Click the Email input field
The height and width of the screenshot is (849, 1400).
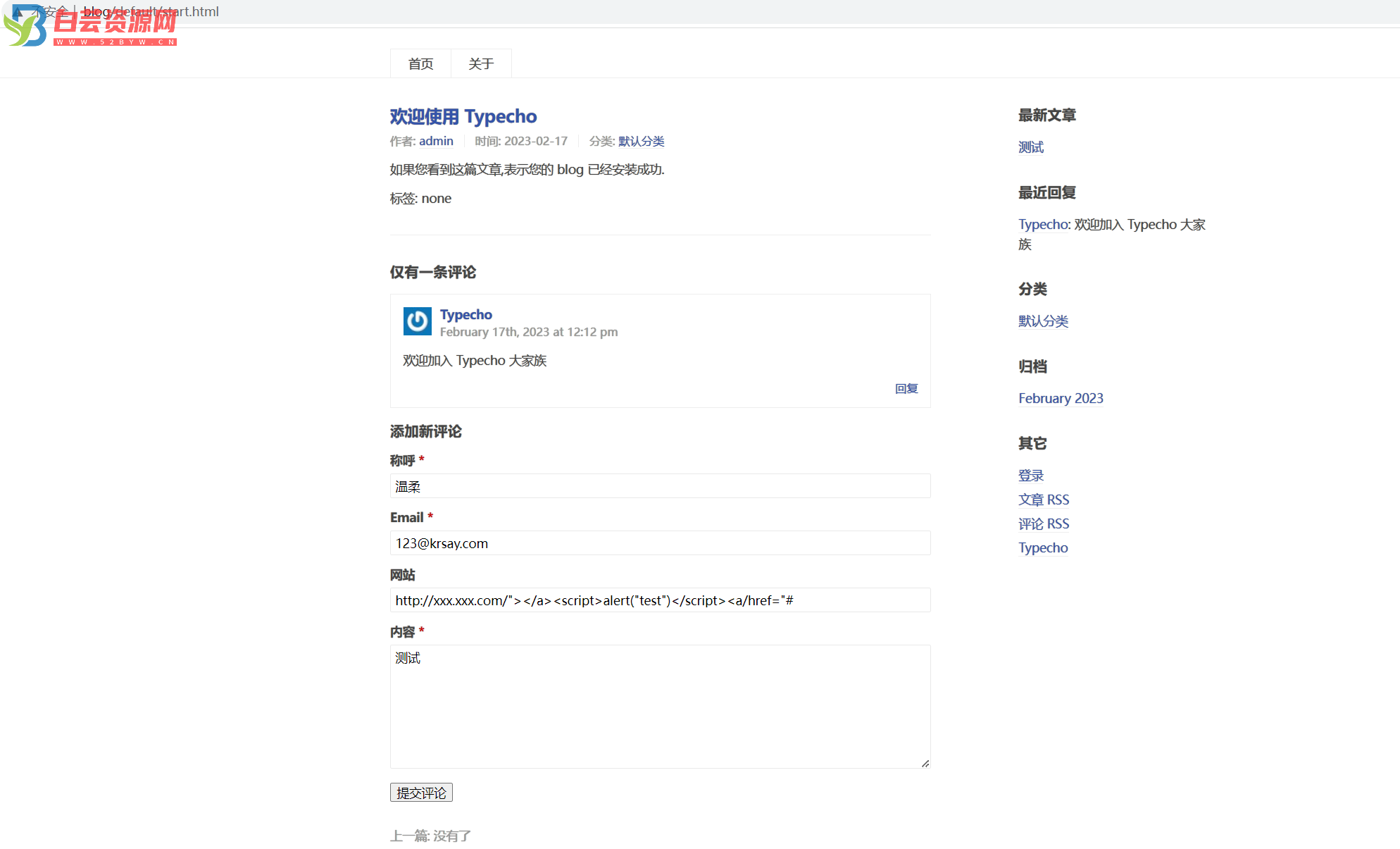(x=660, y=543)
